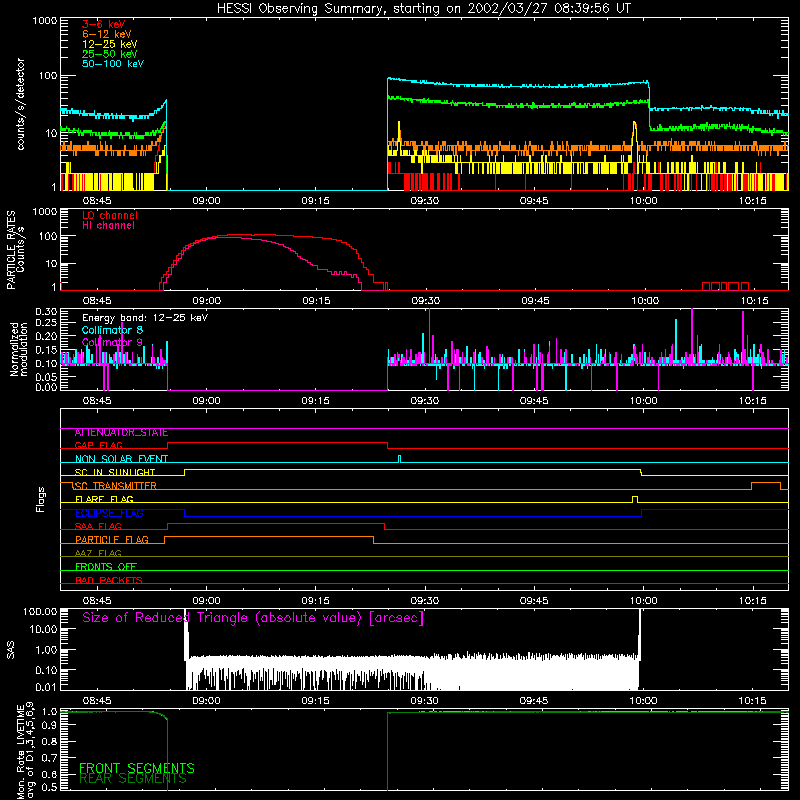
Task: Click the 100.00 tick on SAS y-axis
Action: click(40, 612)
